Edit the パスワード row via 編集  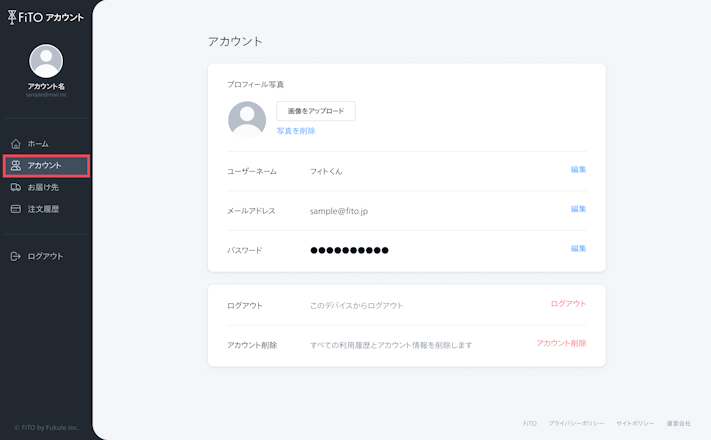coord(579,249)
